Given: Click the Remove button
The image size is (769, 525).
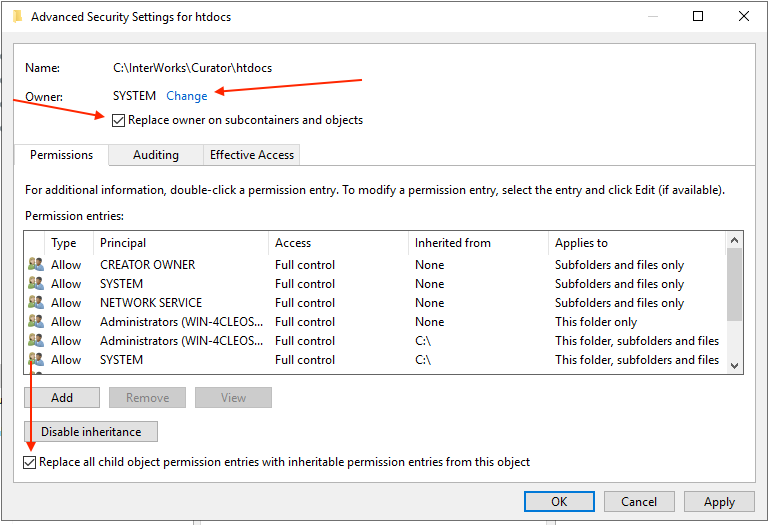Looking at the screenshot, I should [x=148, y=397].
